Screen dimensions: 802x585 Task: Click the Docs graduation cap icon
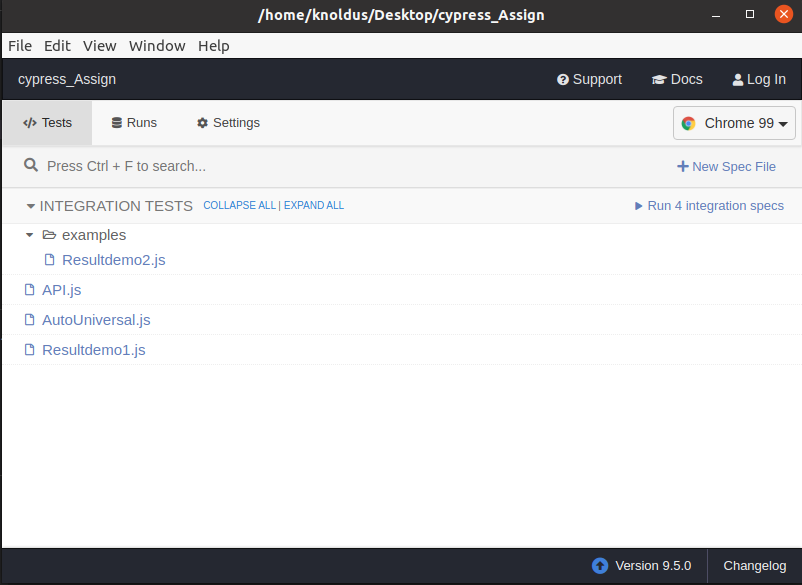(x=659, y=80)
